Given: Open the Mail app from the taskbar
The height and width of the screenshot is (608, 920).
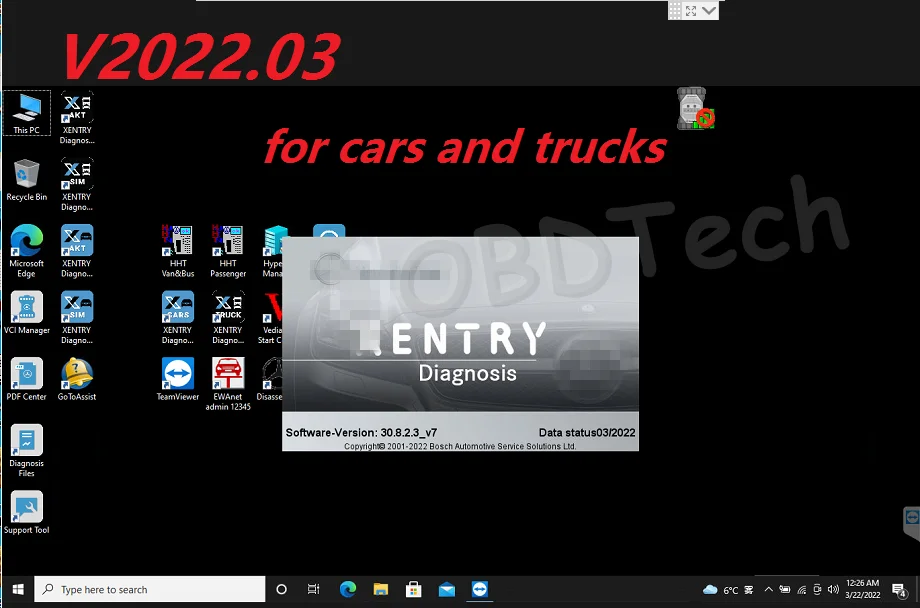Looking at the screenshot, I should (x=447, y=589).
